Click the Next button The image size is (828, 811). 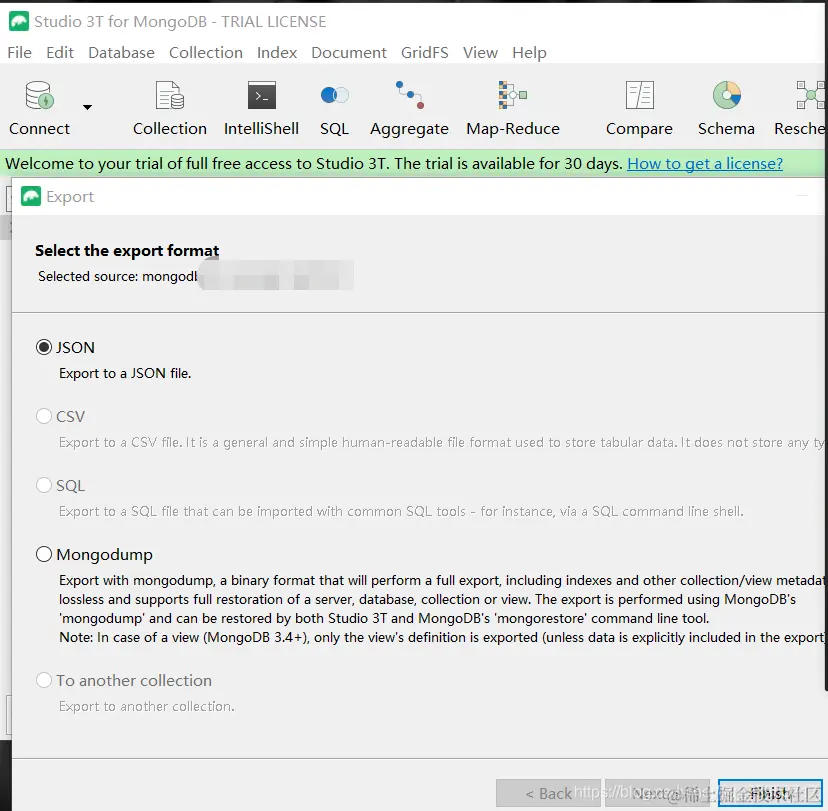point(657,793)
